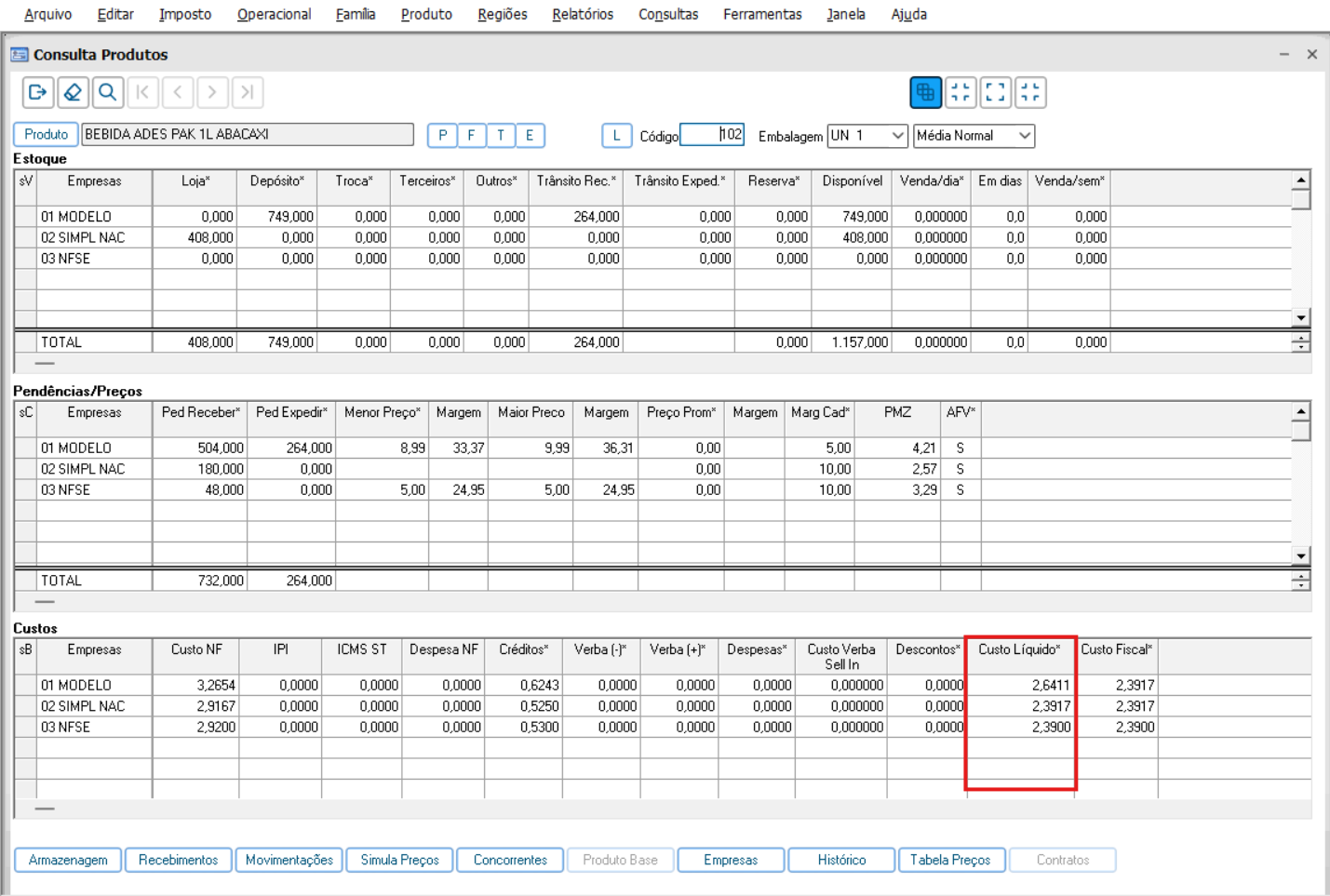Select the 33,37 Margem cell
Viewport: 1330px width, 896px height.
458,448
